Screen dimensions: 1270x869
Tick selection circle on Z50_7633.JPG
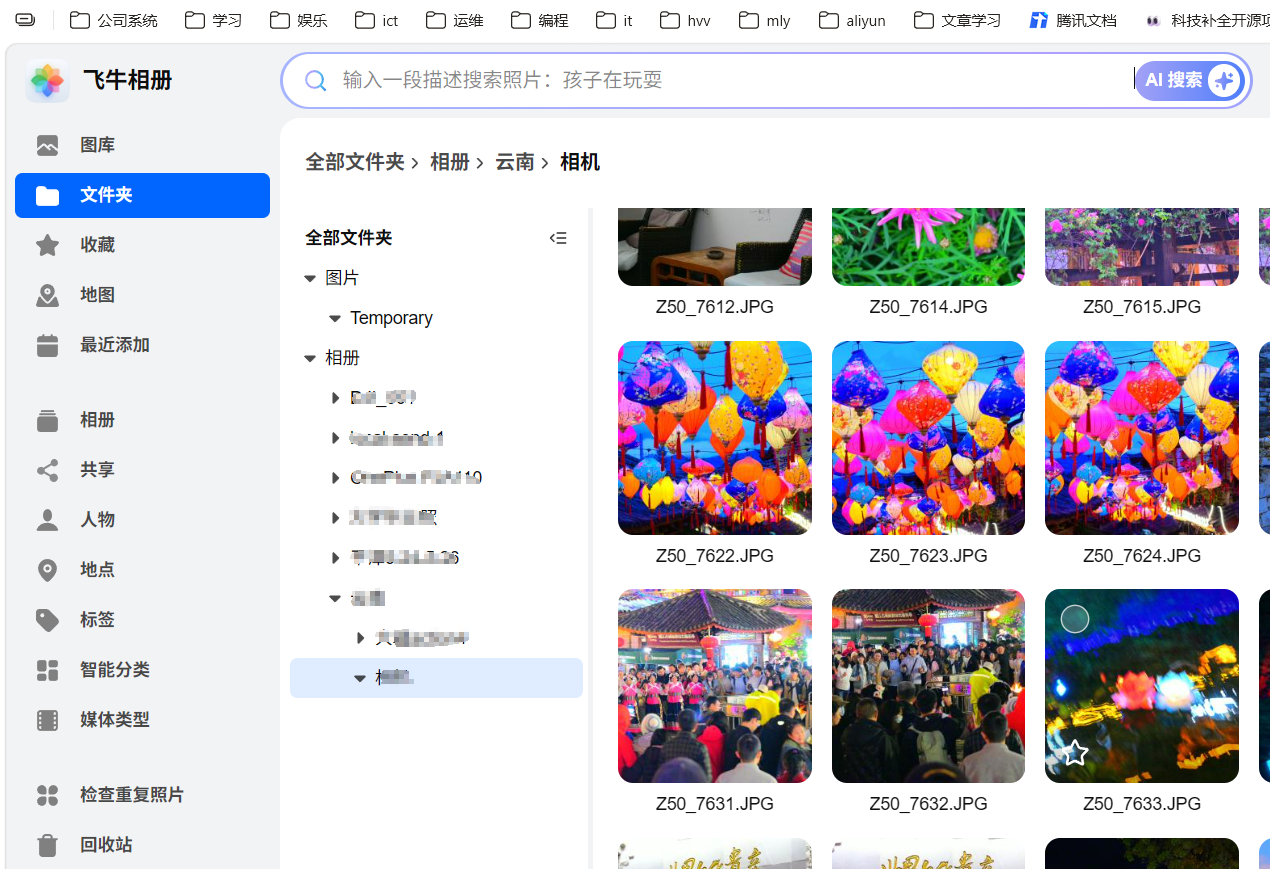(x=1074, y=619)
